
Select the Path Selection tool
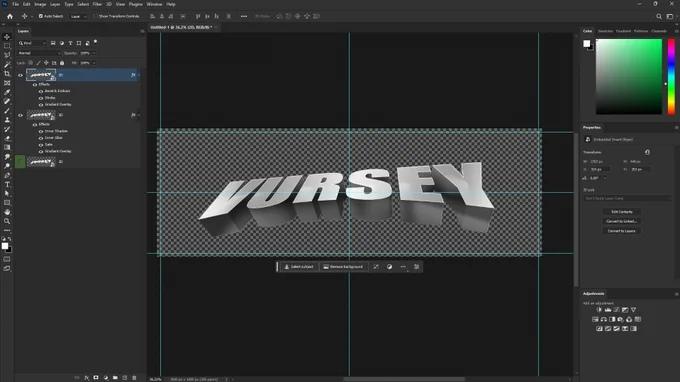pyautogui.click(x=7, y=194)
